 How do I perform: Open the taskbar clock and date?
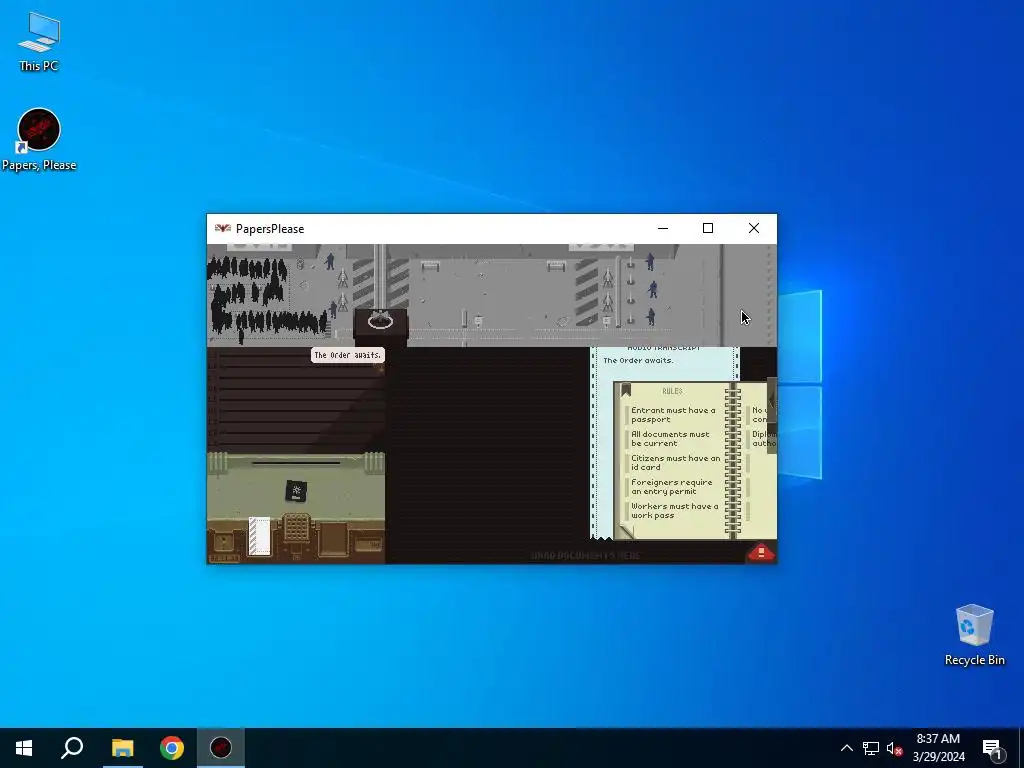tap(938, 748)
